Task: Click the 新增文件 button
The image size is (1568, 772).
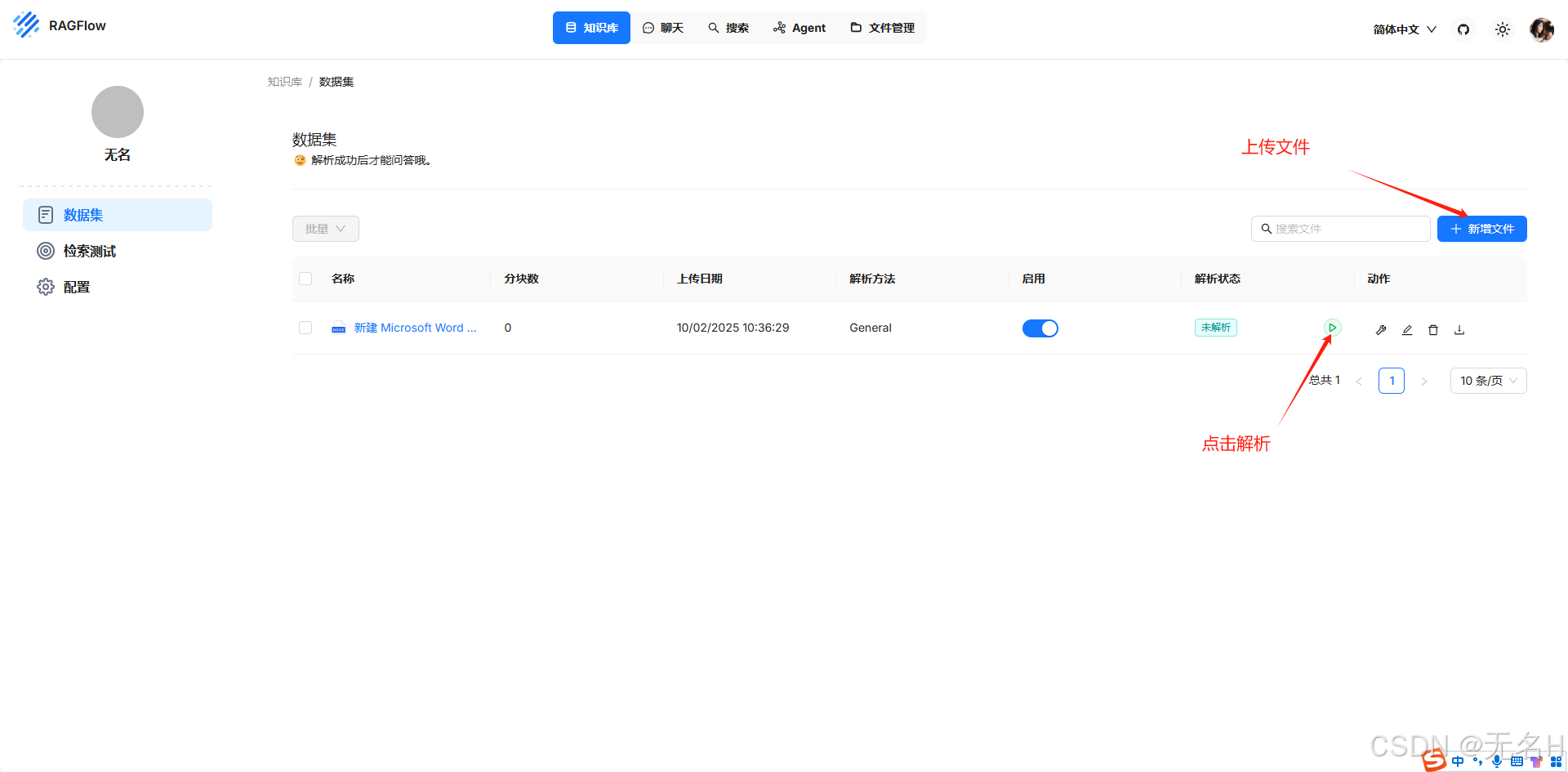Action: point(1481,229)
